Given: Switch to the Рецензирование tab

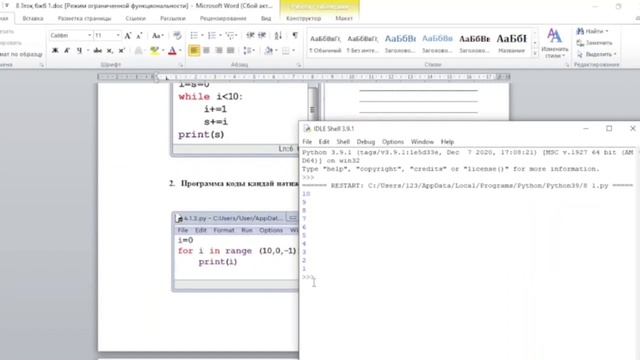Looking at the screenshot, I should pyautogui.click(x=223, y=18).
